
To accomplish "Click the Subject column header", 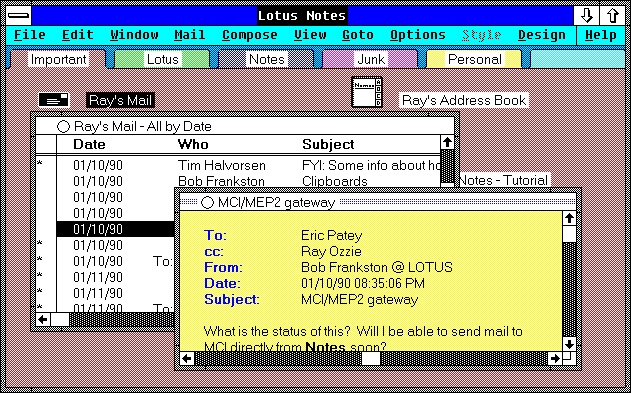I will click(x=328, y=144).
